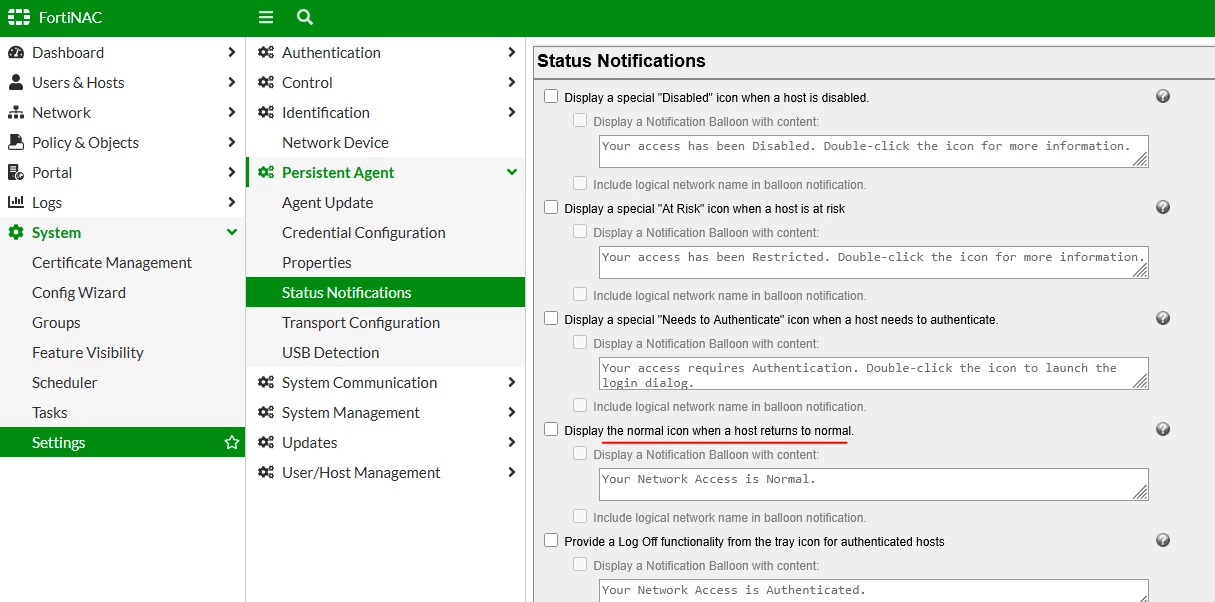
Task: Expand the User/Host Management chevron
Action: point(512,472)
